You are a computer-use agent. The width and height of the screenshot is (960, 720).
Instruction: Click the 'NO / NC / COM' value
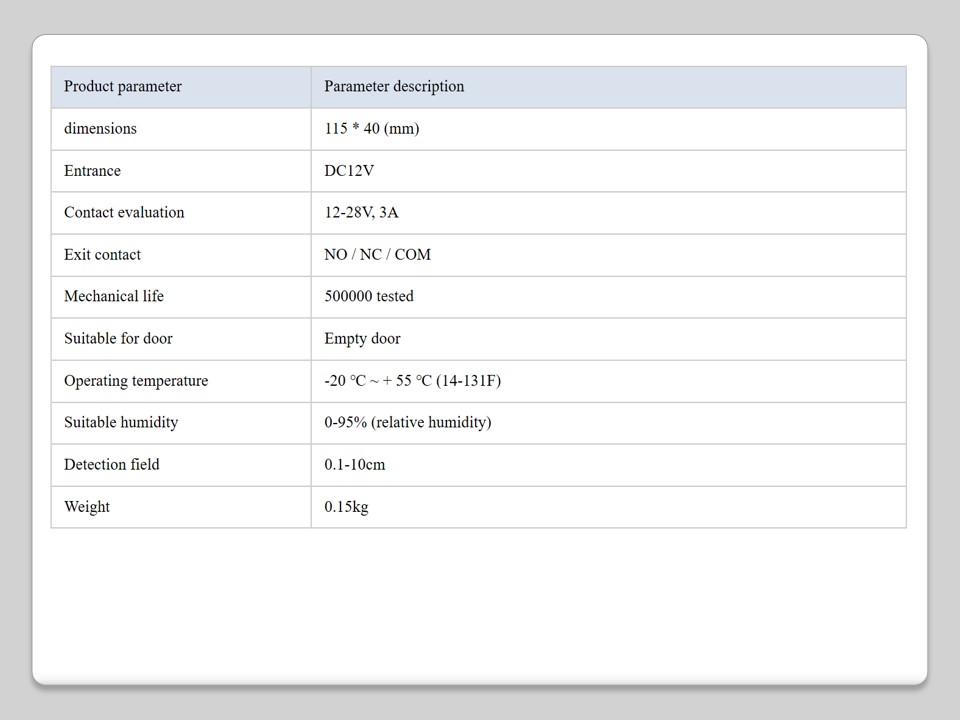click(377, 255)
